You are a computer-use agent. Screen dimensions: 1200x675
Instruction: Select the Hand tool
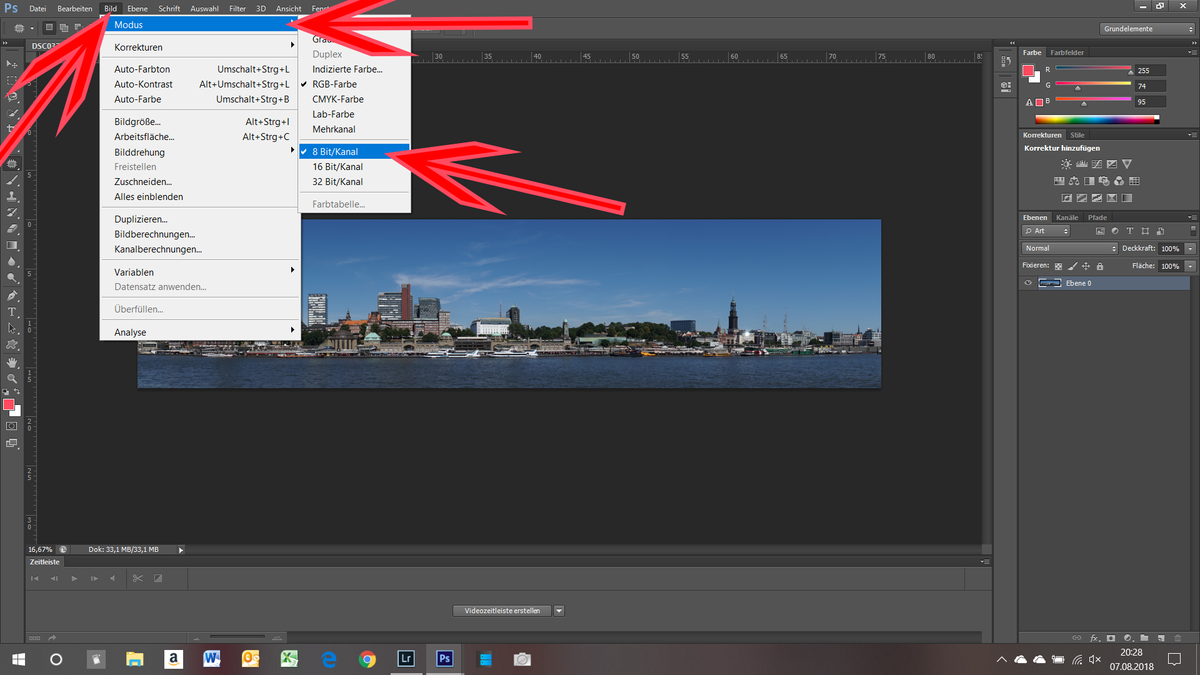pos(12,360)
